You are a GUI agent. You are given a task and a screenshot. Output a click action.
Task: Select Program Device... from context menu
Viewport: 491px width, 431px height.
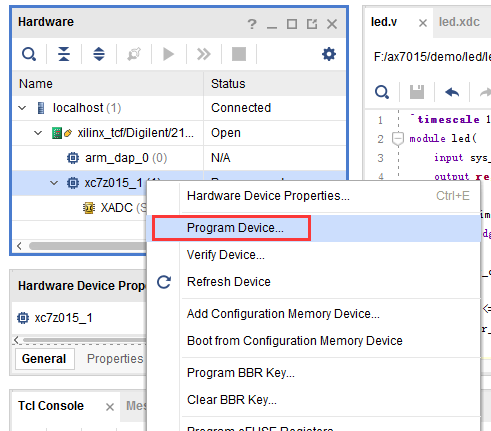[235, 228]
